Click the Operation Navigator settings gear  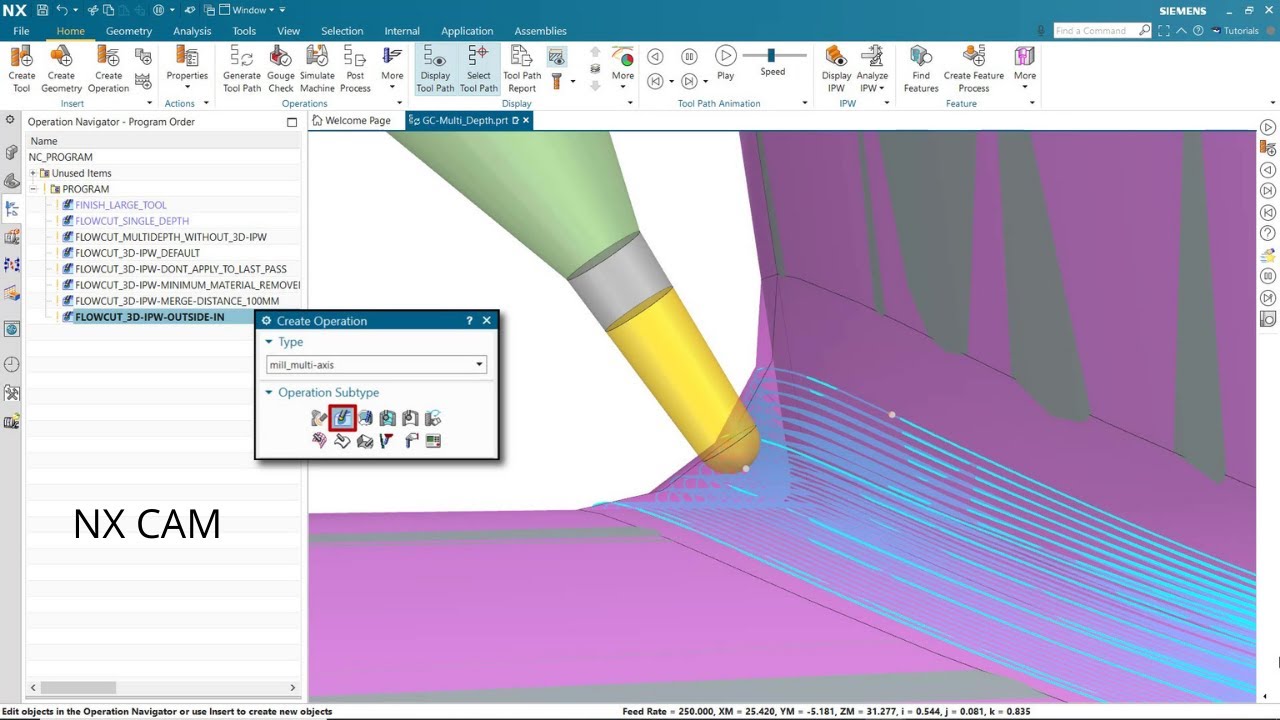point(10,120)
